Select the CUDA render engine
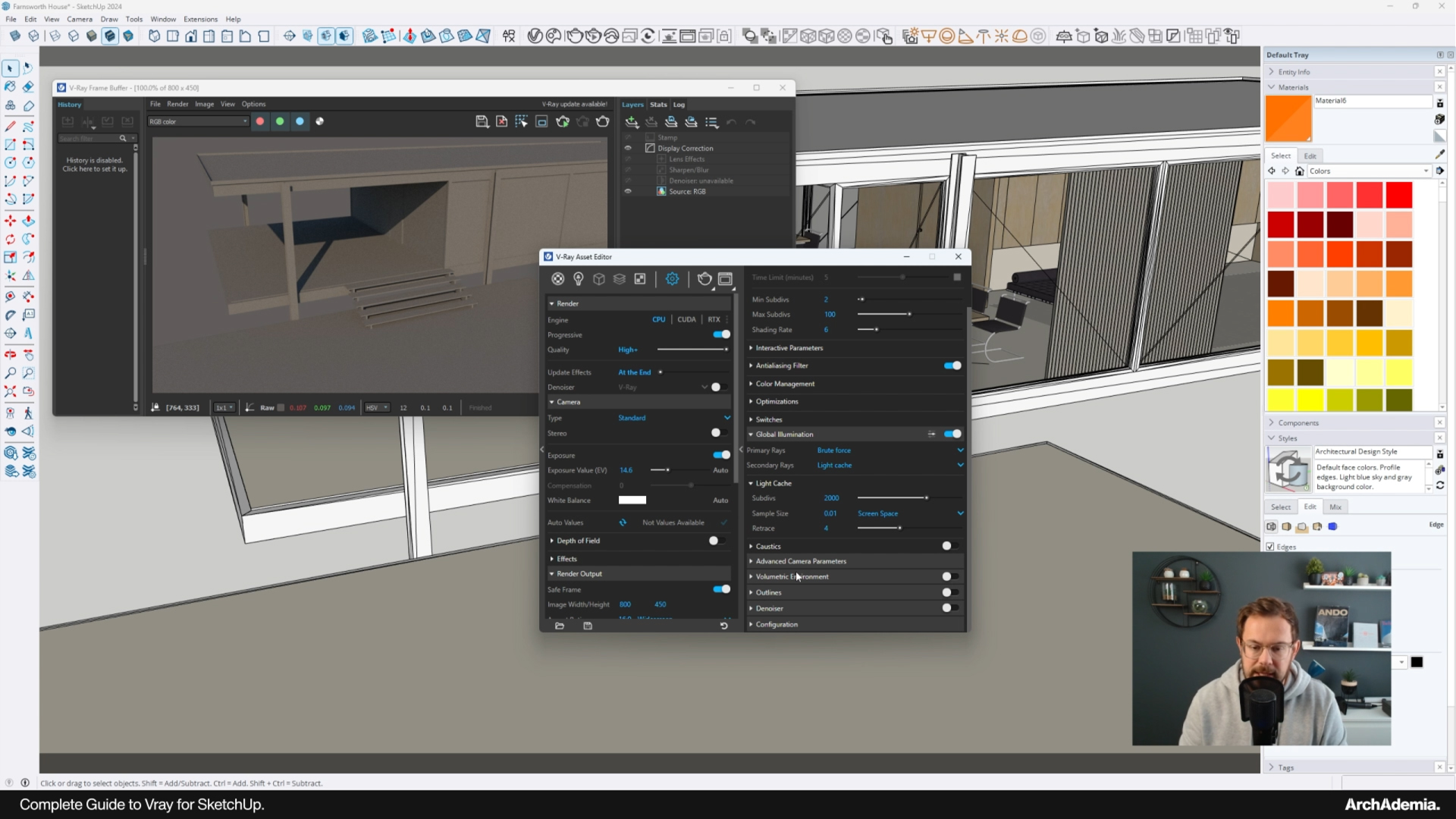 (686, 319)
